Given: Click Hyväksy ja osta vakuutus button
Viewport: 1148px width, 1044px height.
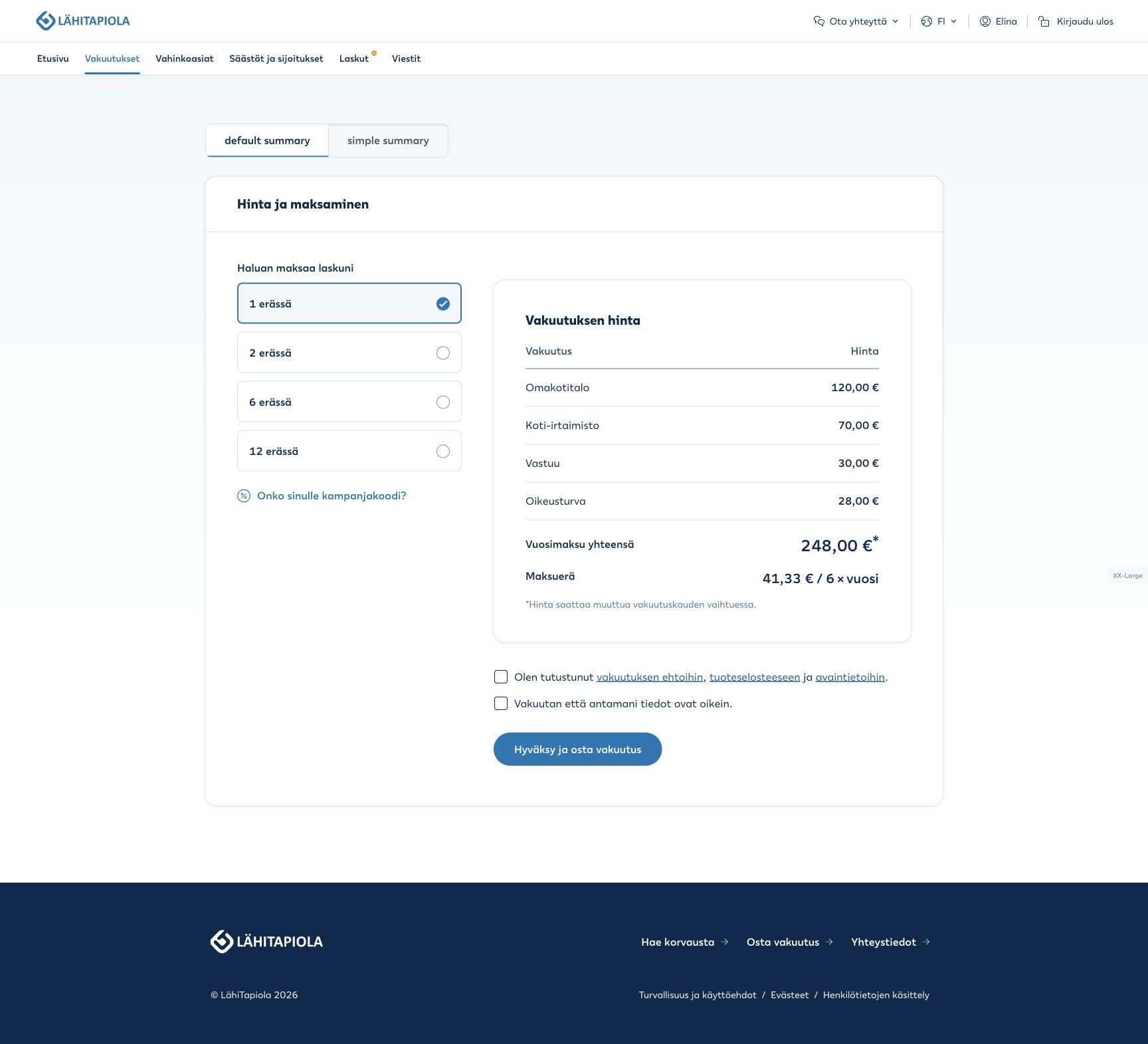Looking at the screenshot, I should pyautogui.click(x=577, y=749).
